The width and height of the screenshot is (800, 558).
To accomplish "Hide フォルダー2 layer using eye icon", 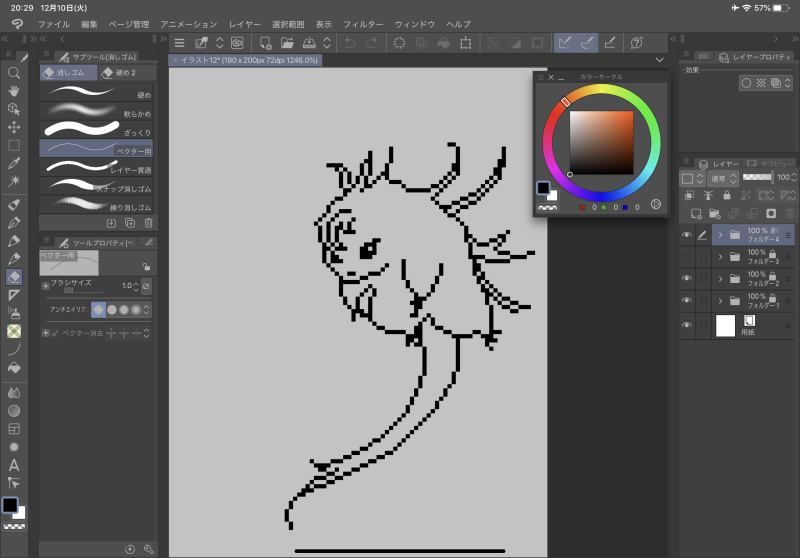I will pos(687,278).
